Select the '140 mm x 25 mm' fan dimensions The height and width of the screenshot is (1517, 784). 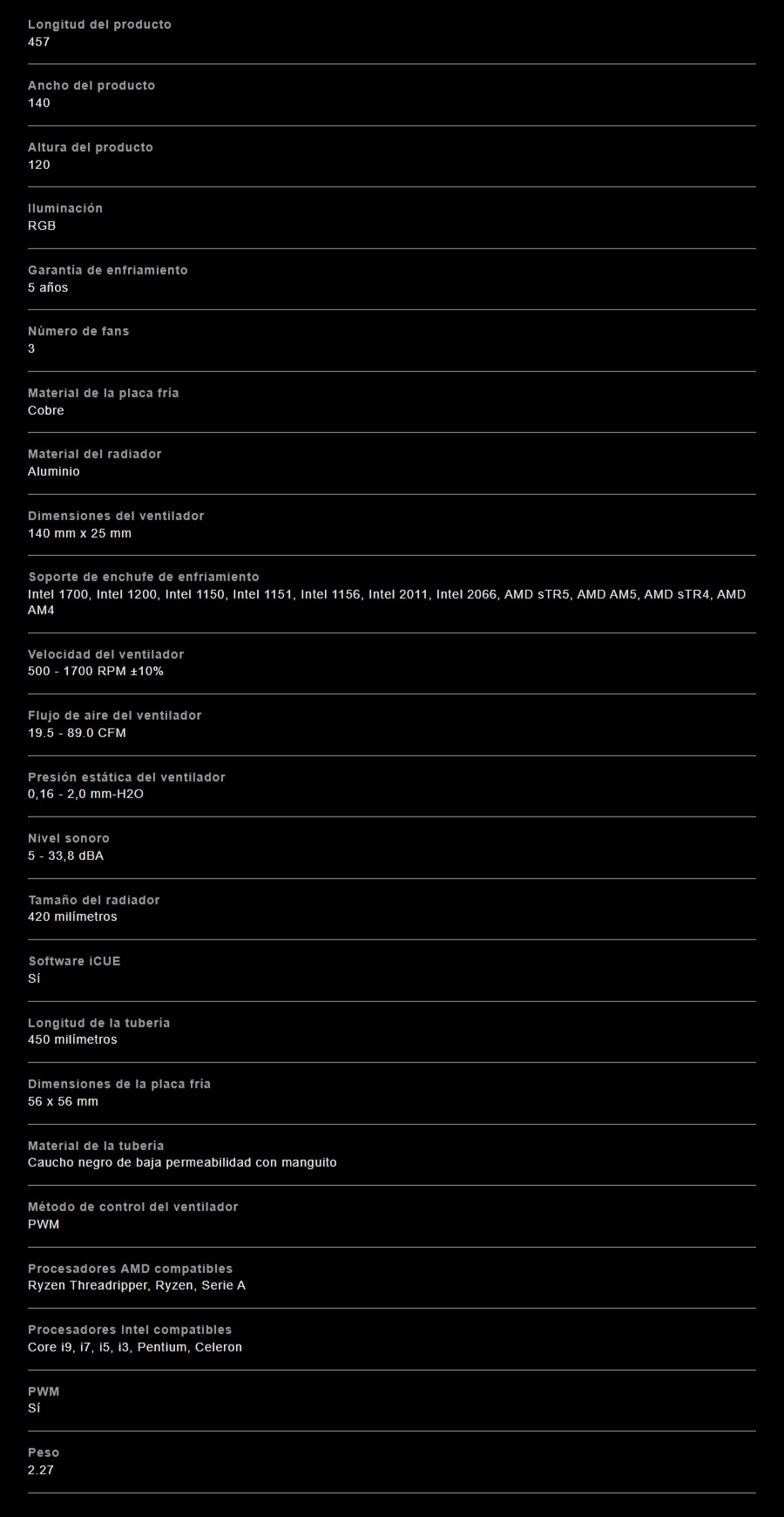click(79, 533)
